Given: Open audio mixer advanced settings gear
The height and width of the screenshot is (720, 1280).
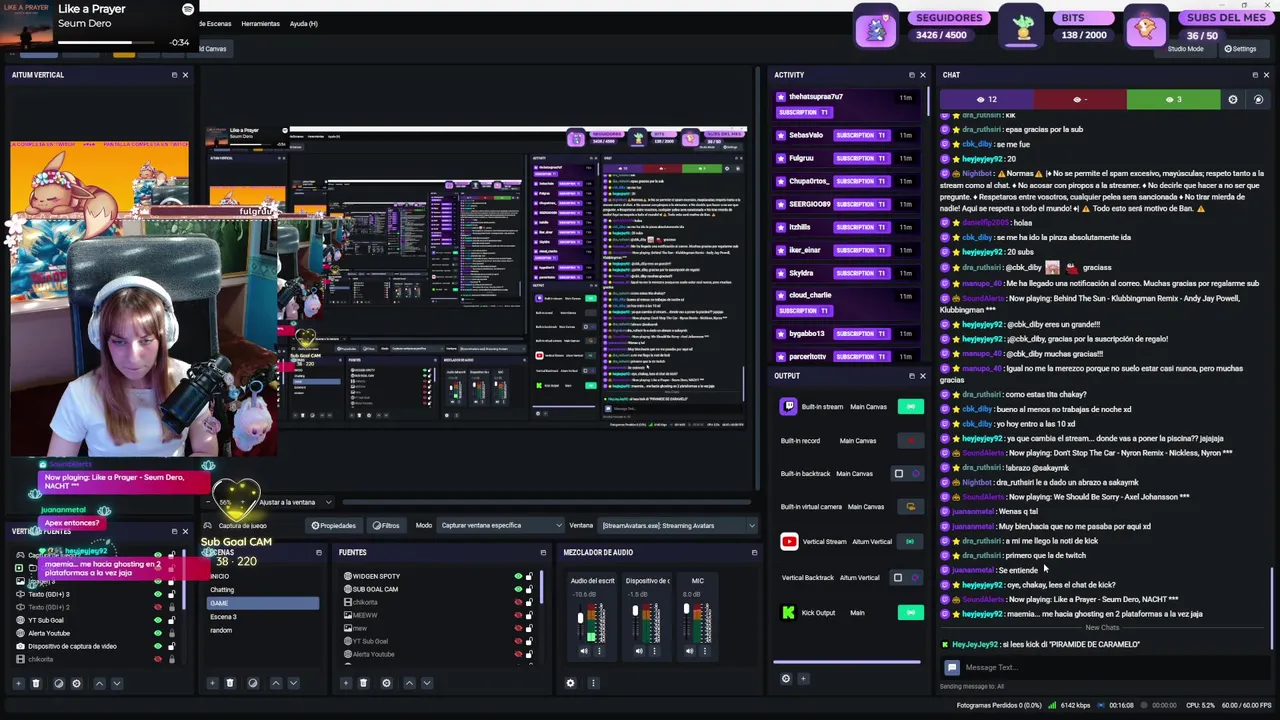Looking at the screenshot, I should point(571,683).
